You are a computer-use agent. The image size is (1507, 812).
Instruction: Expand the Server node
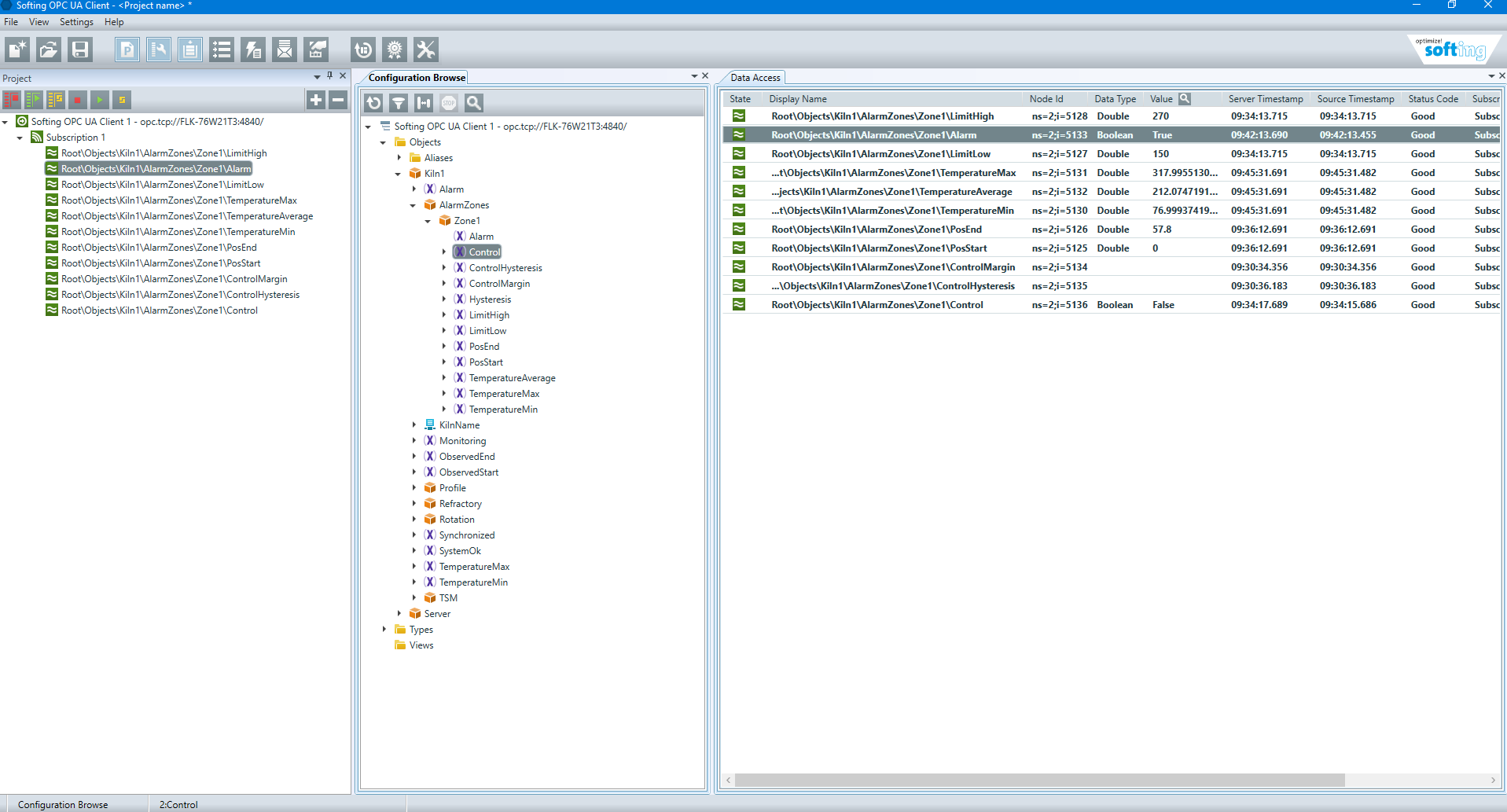tap(399, 614)
